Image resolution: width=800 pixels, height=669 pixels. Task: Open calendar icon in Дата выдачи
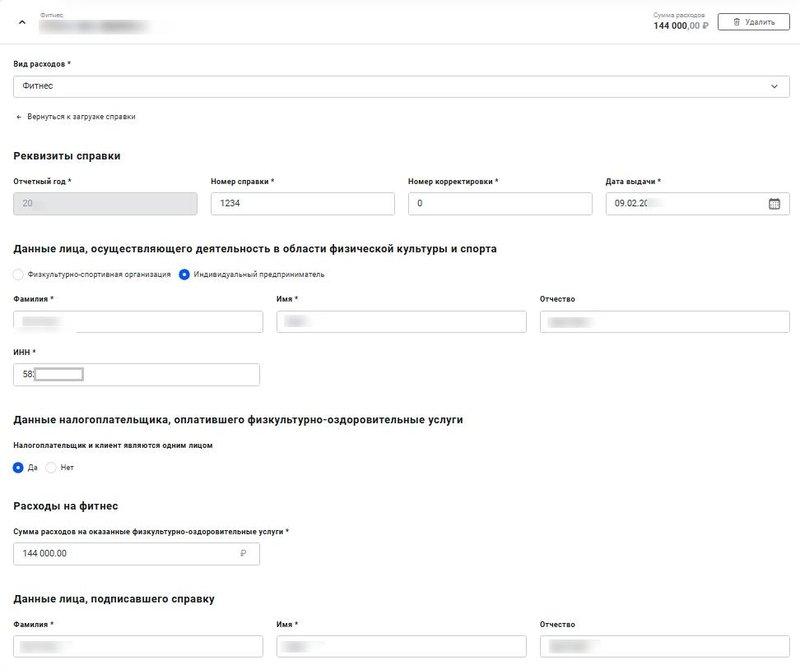tap(774, 204)
